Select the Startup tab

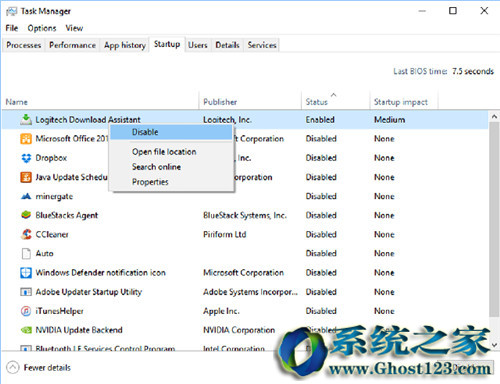pos(167,44)
